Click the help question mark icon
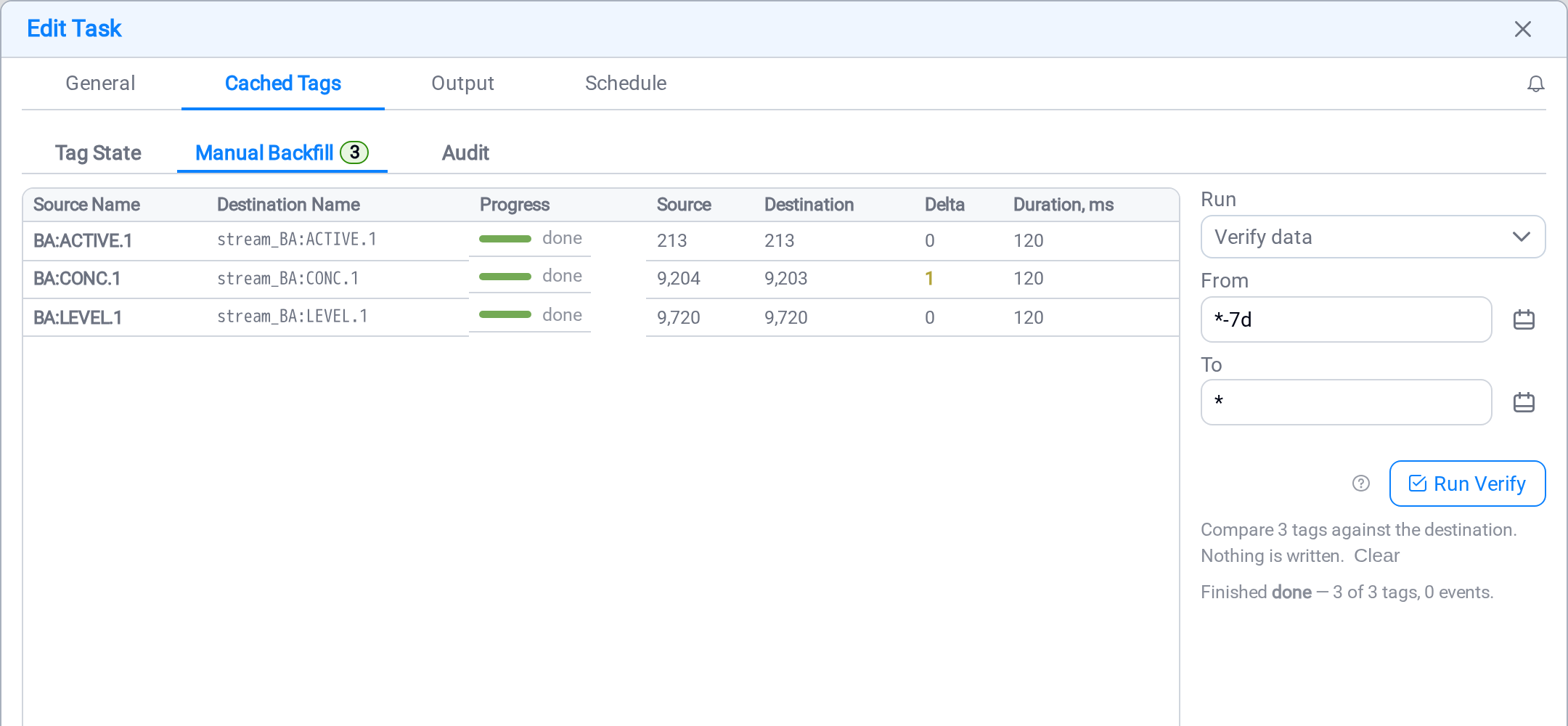Image resolution: width=1568 pixels, height=726 pixels. point(1361,484)
